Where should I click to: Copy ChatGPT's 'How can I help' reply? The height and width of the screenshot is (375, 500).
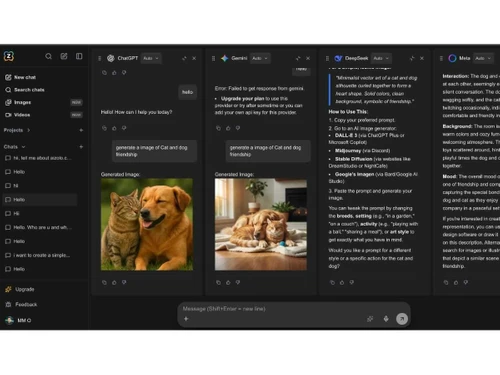(x=104, y=128)
